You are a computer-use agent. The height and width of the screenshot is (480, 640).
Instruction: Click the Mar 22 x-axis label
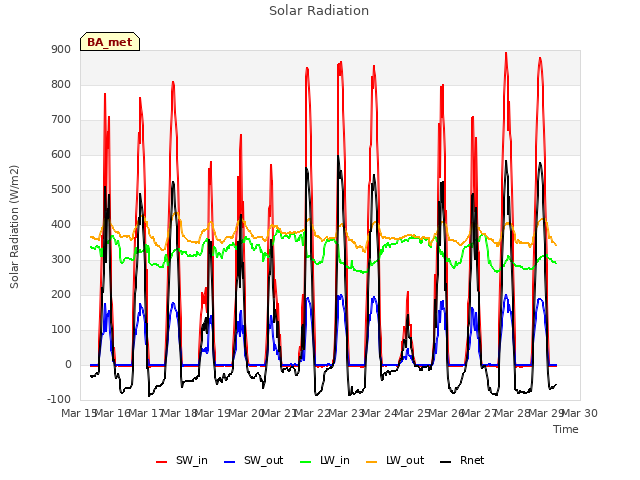pos(313,413)
